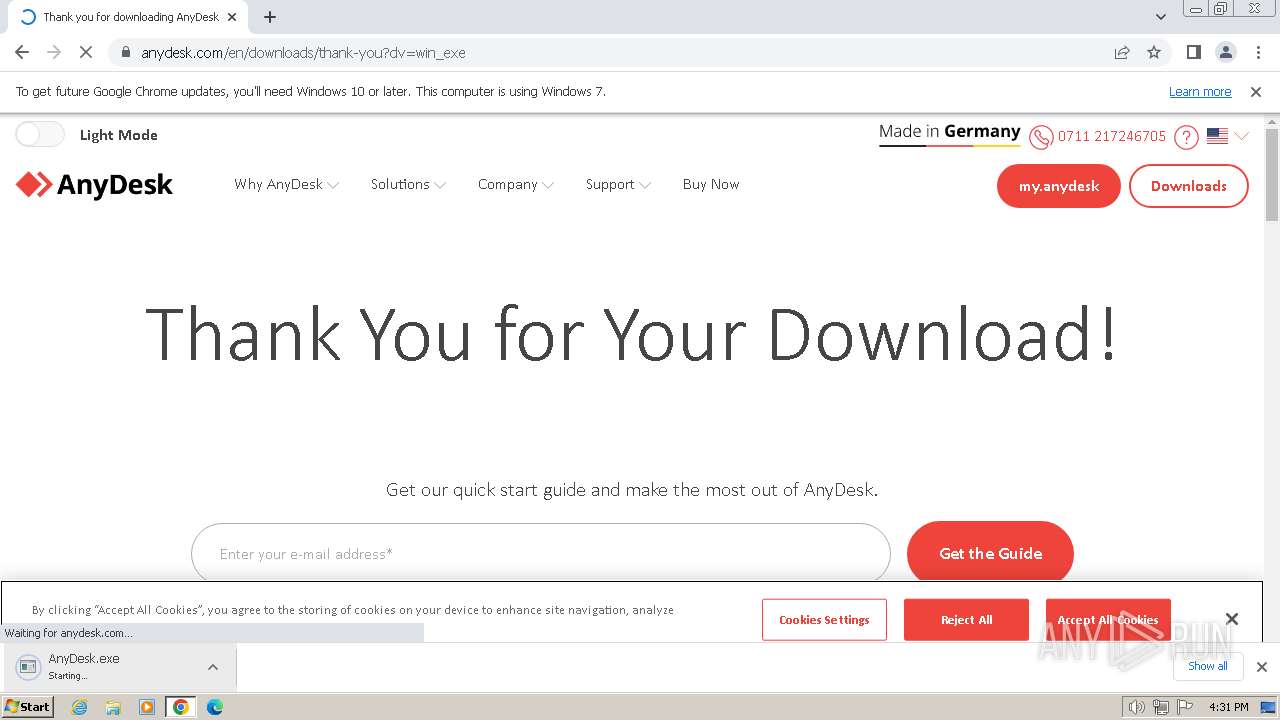Viewport: 1280px width, 720px height.
Task: Click the volume speaker tray icon
Action: [1137, 707]
